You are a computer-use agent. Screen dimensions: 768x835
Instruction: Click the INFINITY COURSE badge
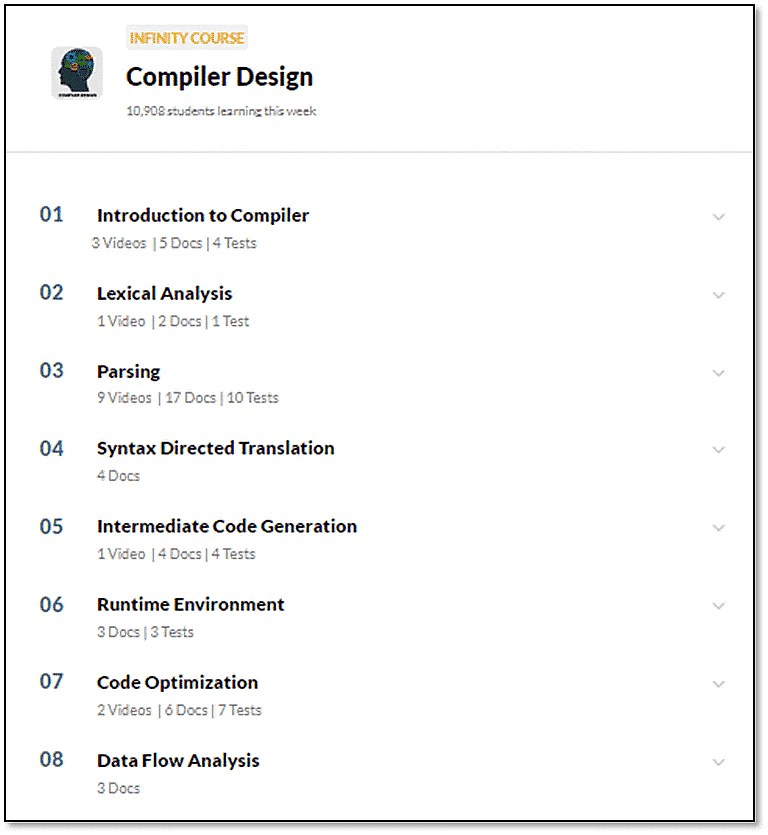(x=186, y=38)
